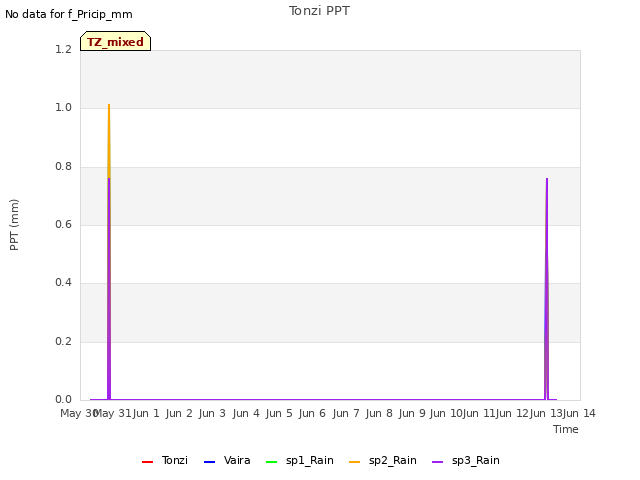Click the Jun 4 x-axis tick label
Screen dimensions: 640x480
[246, 413]
